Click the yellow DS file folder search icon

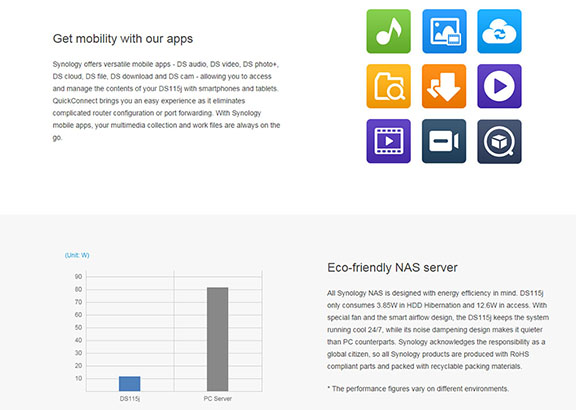pos(389,86)
